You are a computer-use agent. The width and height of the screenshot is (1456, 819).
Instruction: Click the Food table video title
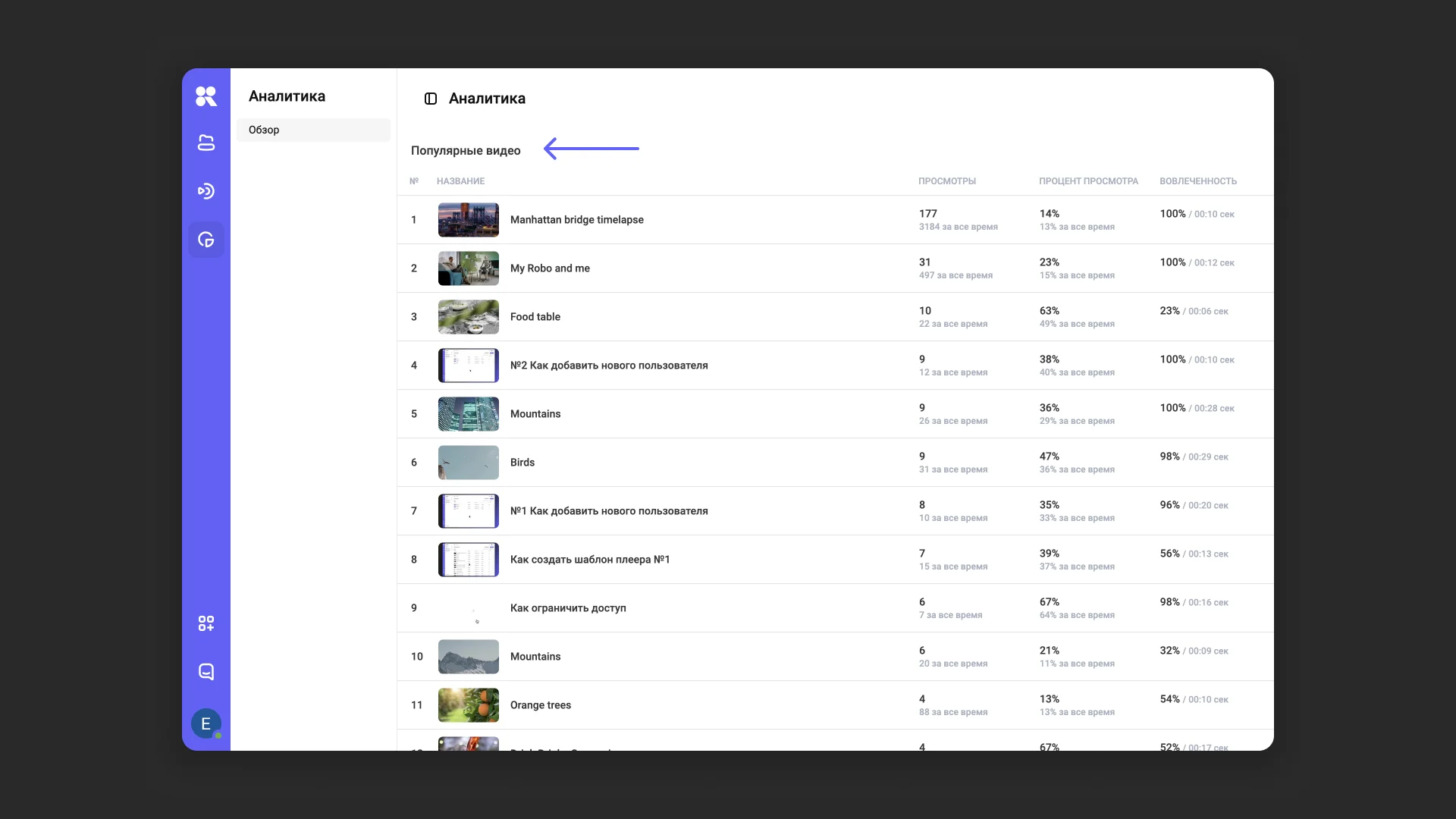535,317
